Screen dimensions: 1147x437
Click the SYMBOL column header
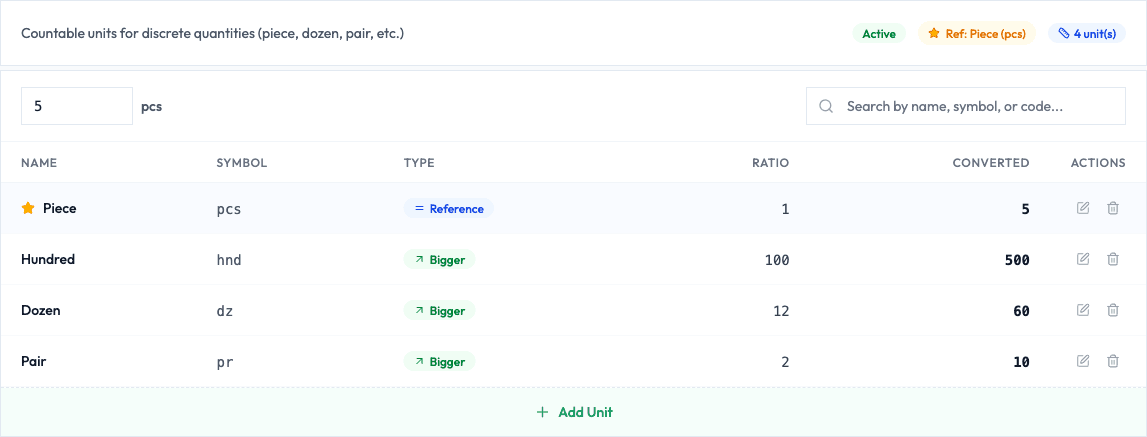coord(242,163)
